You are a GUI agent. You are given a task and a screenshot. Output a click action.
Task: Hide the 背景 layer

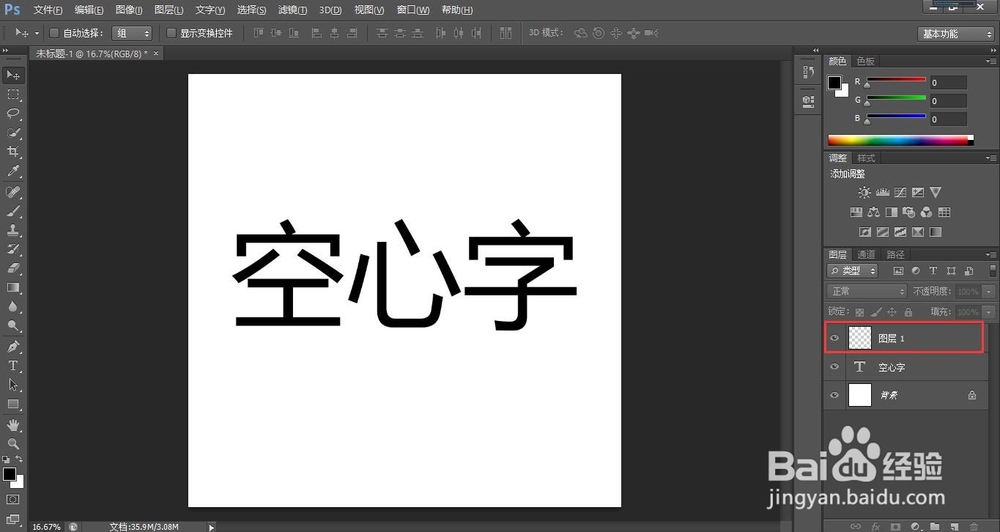coord(834,395)
